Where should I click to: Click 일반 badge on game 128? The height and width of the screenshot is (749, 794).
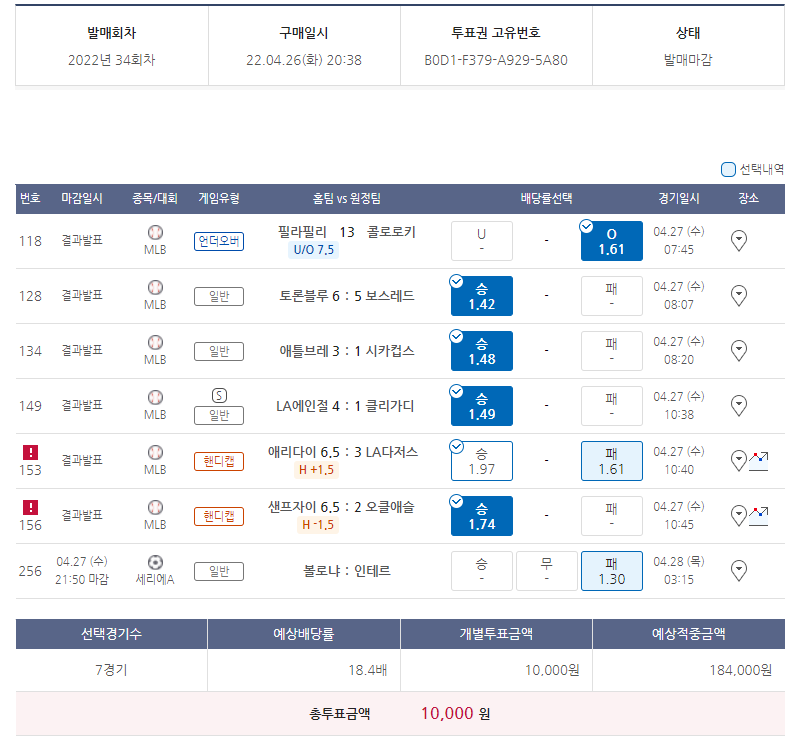[x=219, y=296]
